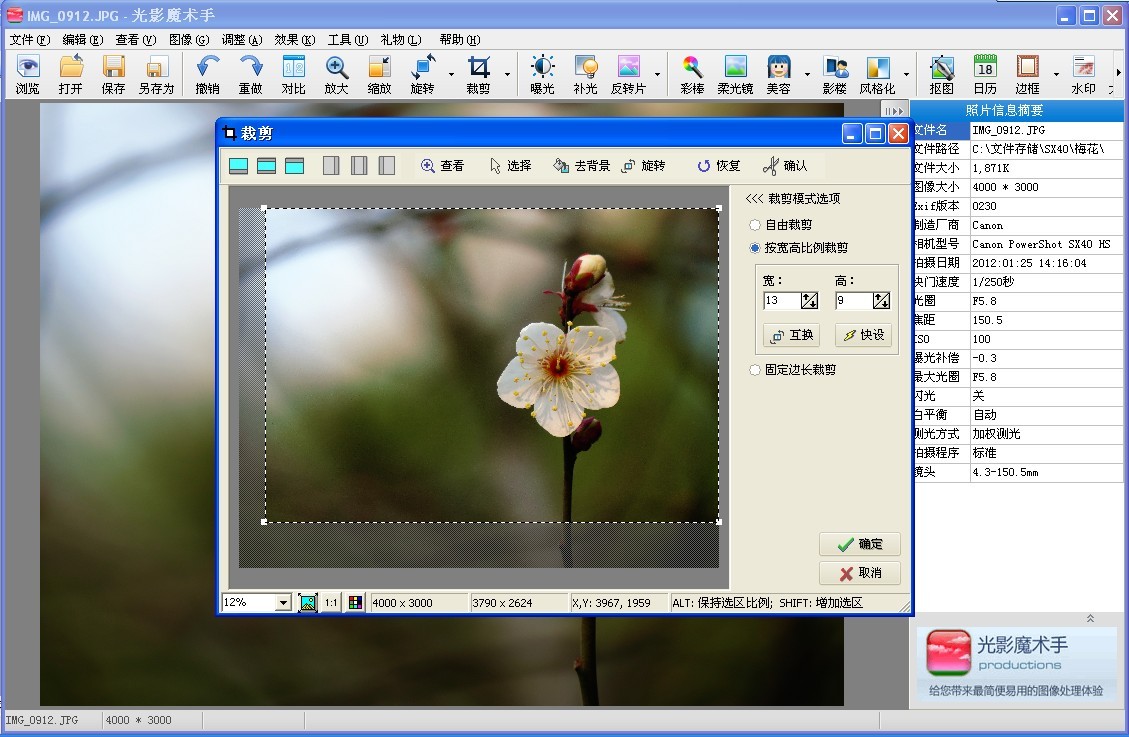Click the 柔光镜 soft focus icon

[x=735, y=75]
